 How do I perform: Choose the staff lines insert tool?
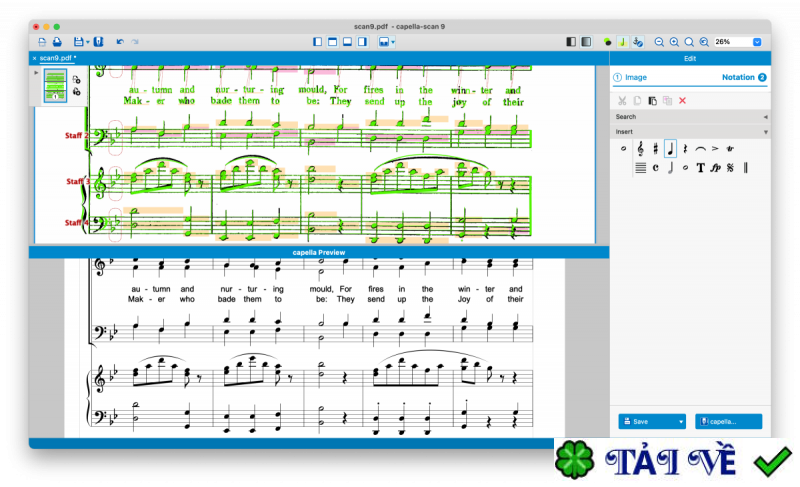point(640,167)
